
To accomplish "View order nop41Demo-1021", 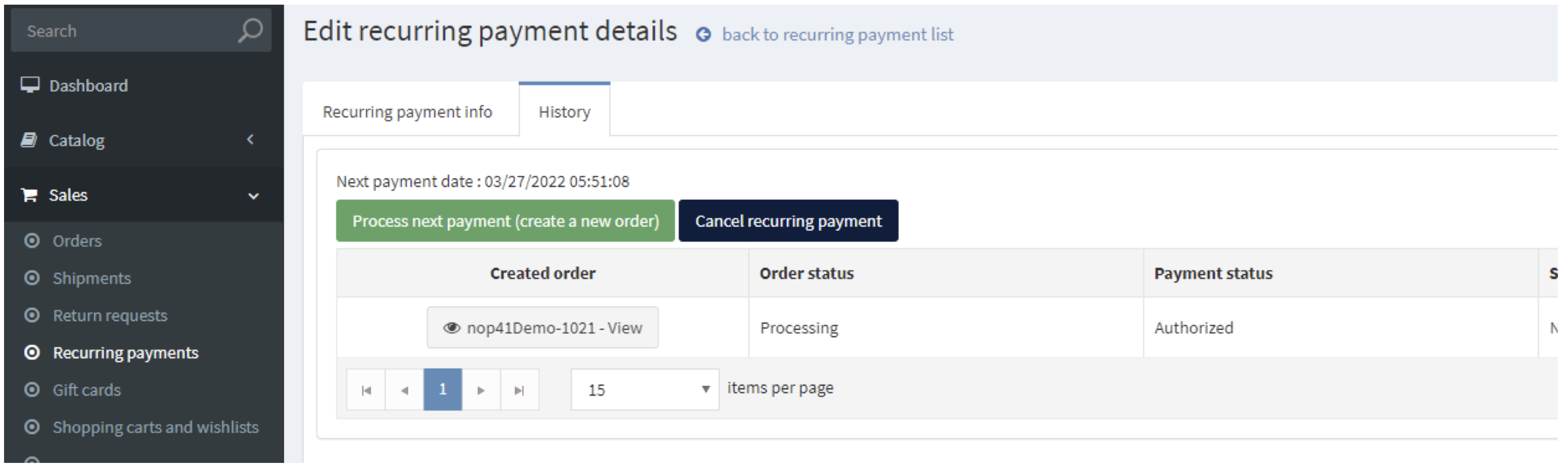I will (x=542, y=328).
